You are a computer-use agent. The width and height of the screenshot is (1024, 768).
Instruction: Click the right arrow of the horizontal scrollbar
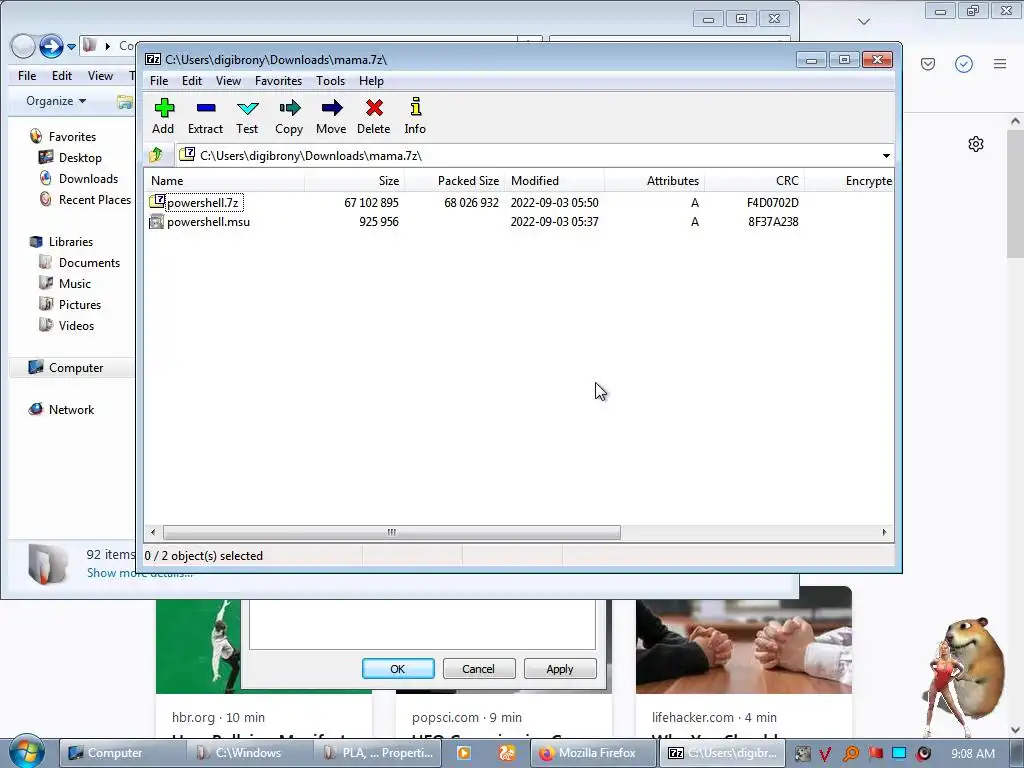[x=884, y=532]
